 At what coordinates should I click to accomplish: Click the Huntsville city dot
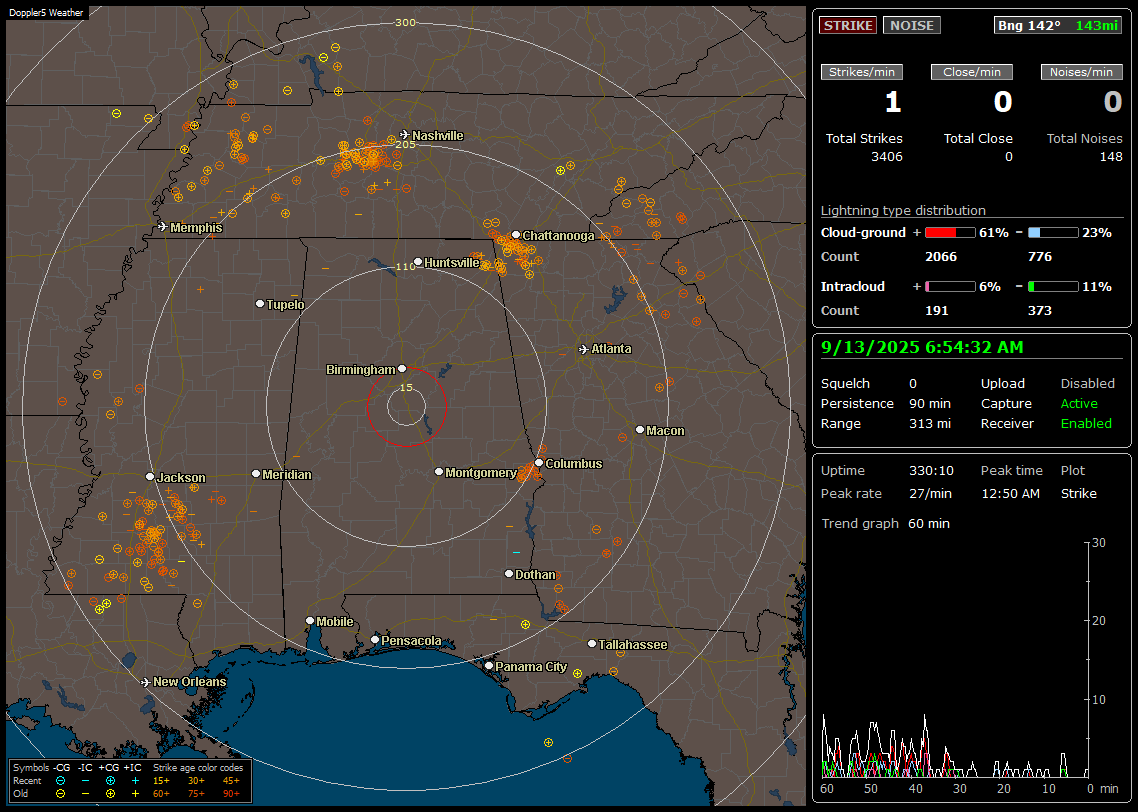[418, 262]
